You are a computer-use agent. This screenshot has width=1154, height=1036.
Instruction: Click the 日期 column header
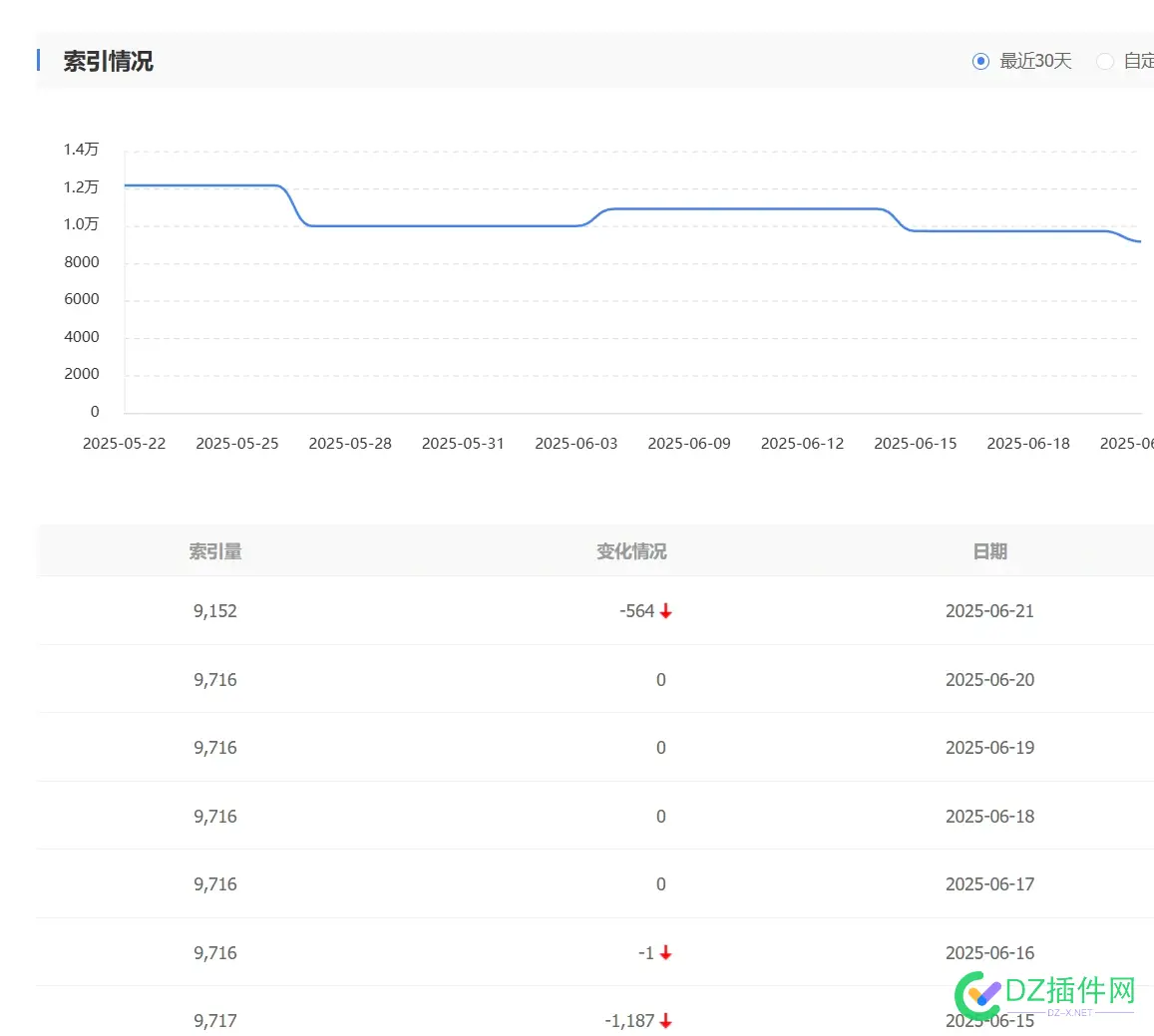pyautogui.click(x=989, y=551)
